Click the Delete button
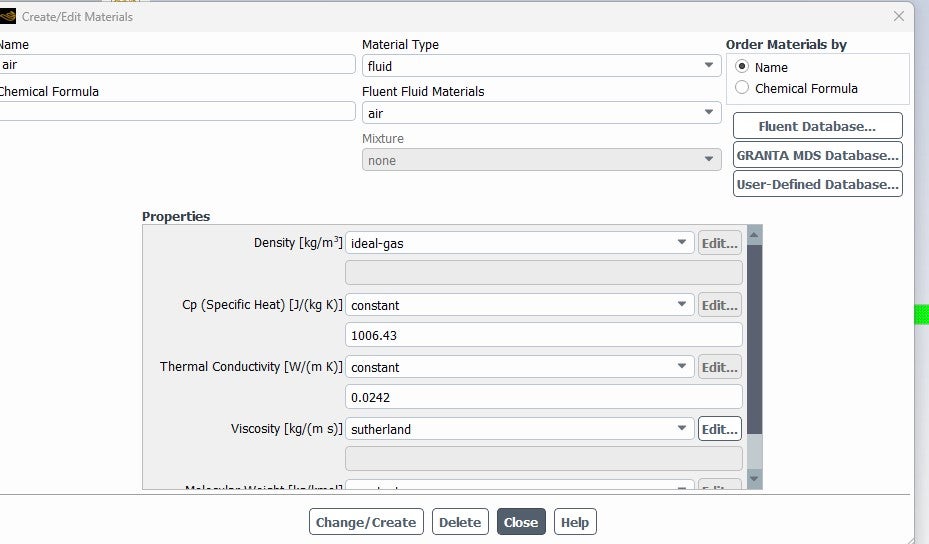Screen dimensions: 929x544 point(460,522)
